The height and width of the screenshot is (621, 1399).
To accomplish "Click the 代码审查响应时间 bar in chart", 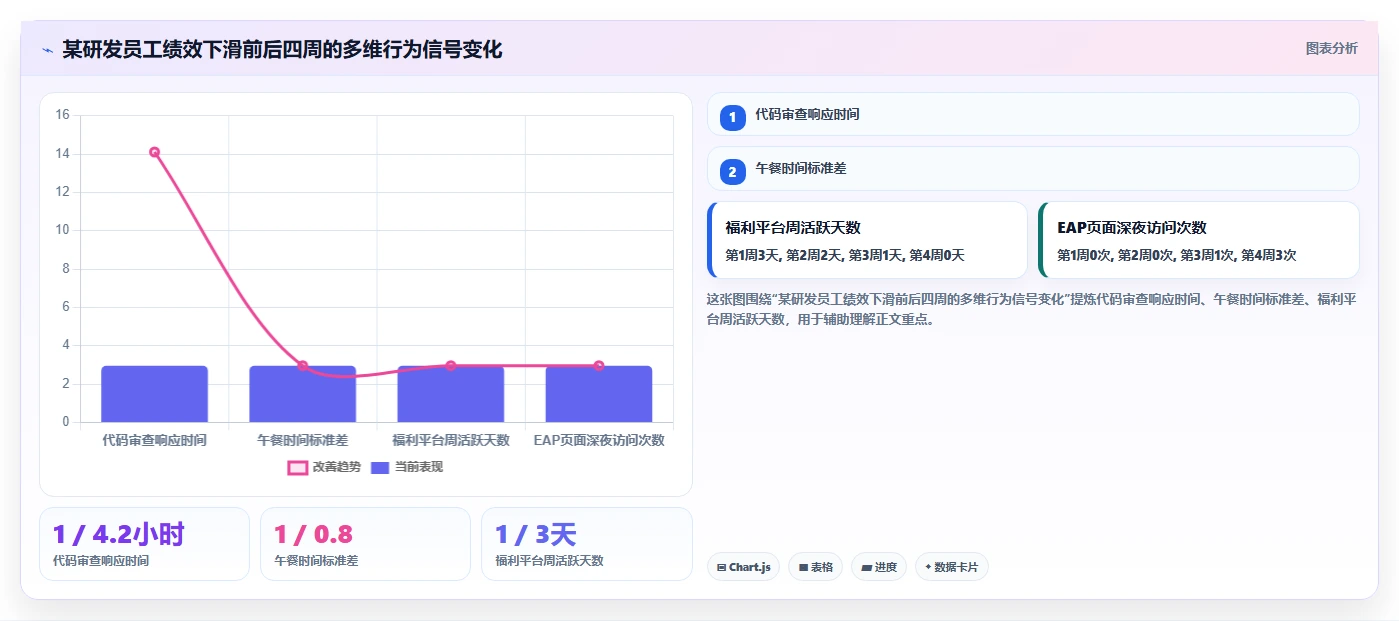I will pos(155,394).
